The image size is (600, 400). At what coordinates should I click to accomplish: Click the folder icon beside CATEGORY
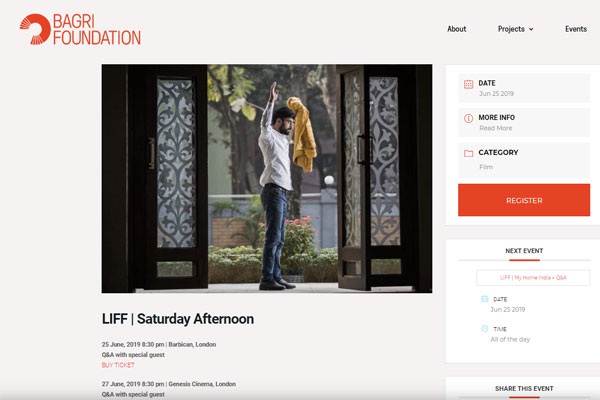click(468, 153)
